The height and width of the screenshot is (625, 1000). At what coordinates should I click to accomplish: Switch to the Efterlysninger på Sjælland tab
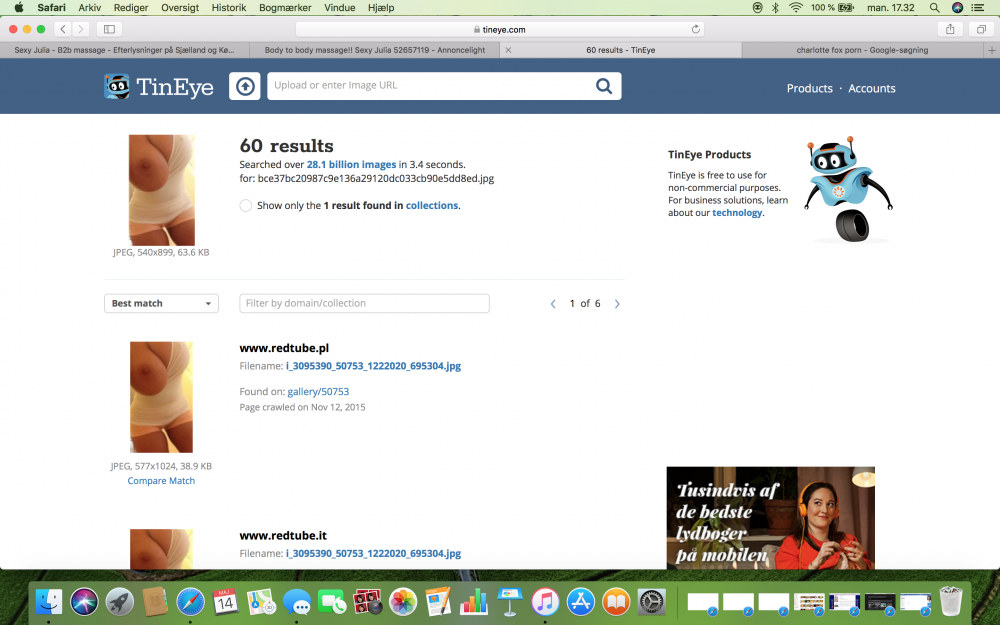124,50
